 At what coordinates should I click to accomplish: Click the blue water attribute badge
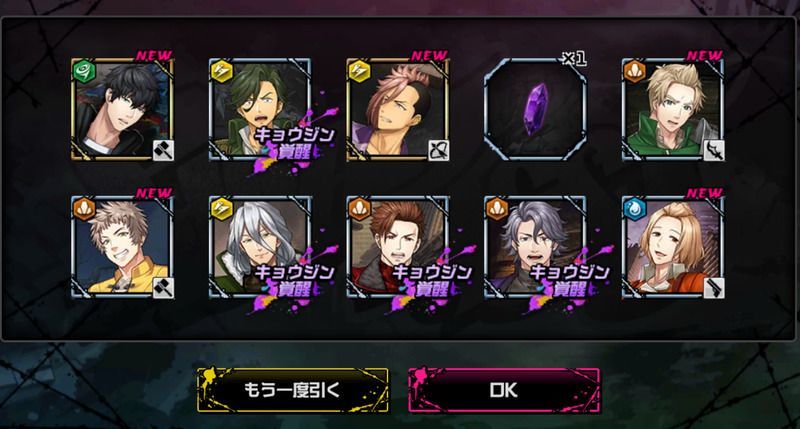coord(635,209)
